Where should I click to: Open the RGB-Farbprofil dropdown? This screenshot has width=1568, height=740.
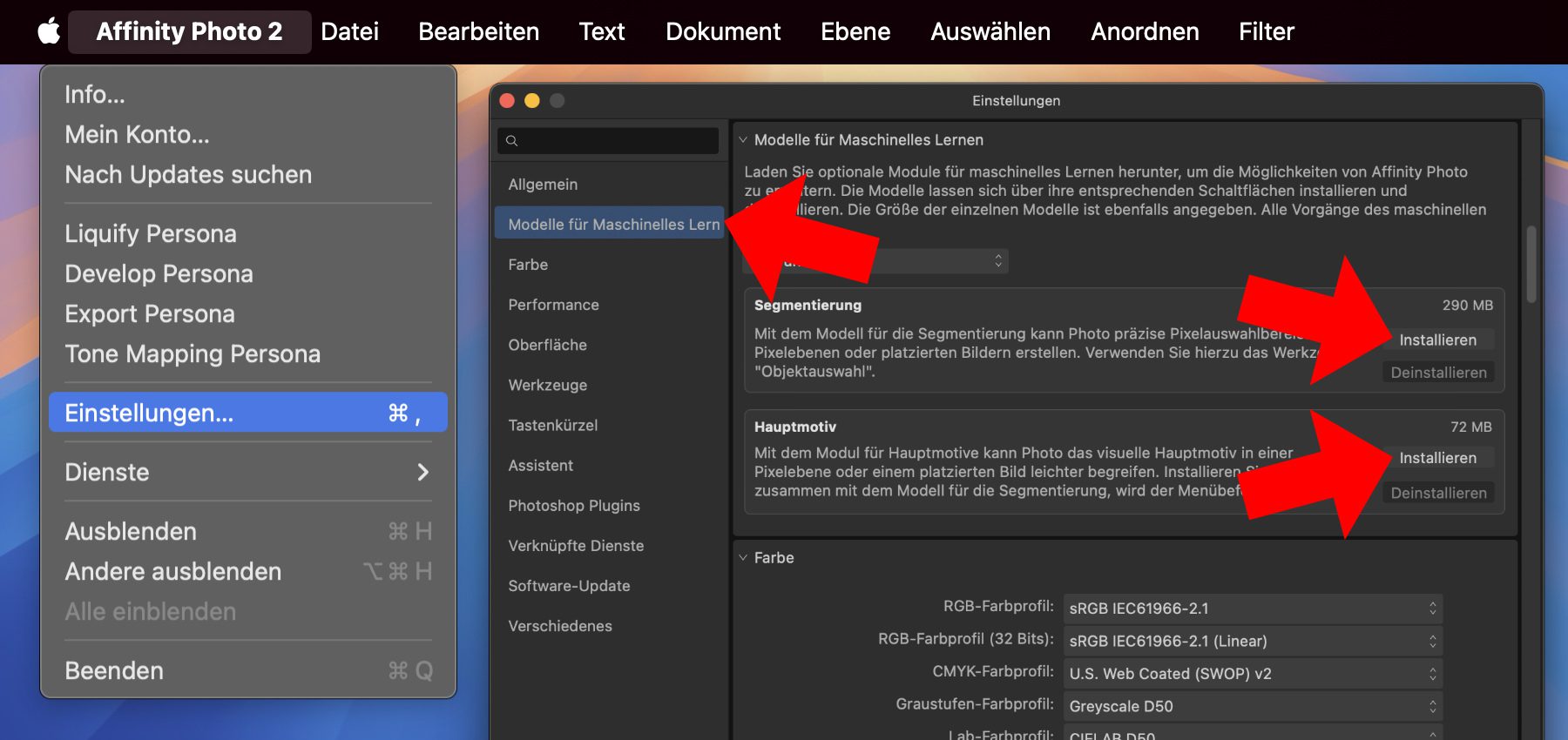point(1253,609)
